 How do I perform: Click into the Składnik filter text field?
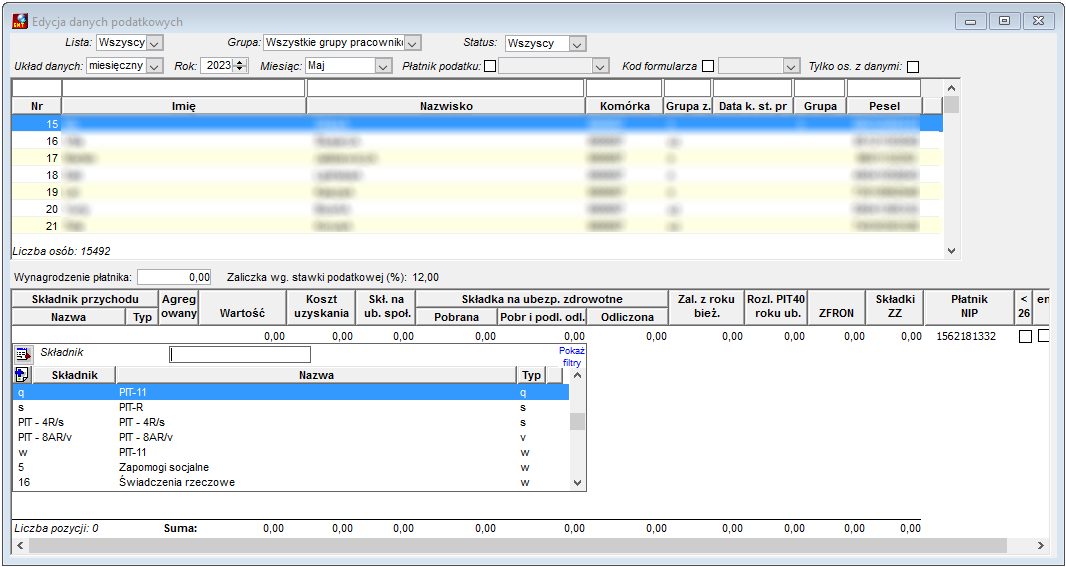pos(240,354)
